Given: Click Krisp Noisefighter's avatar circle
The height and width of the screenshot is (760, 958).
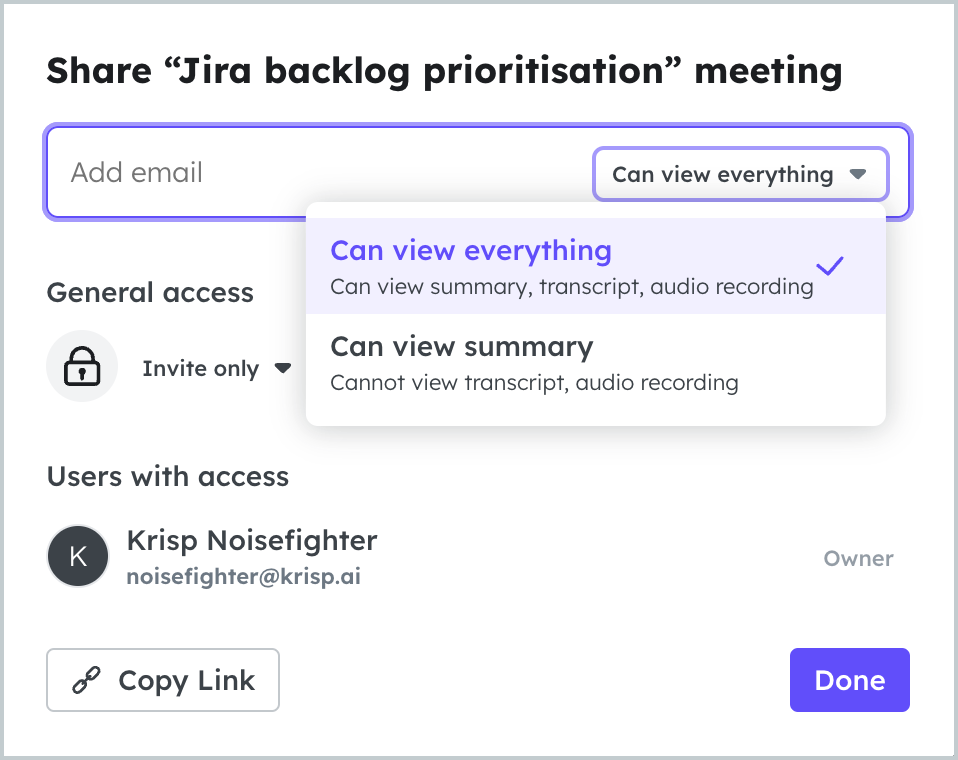Looking at the screenshot, I should coord(77,556).
